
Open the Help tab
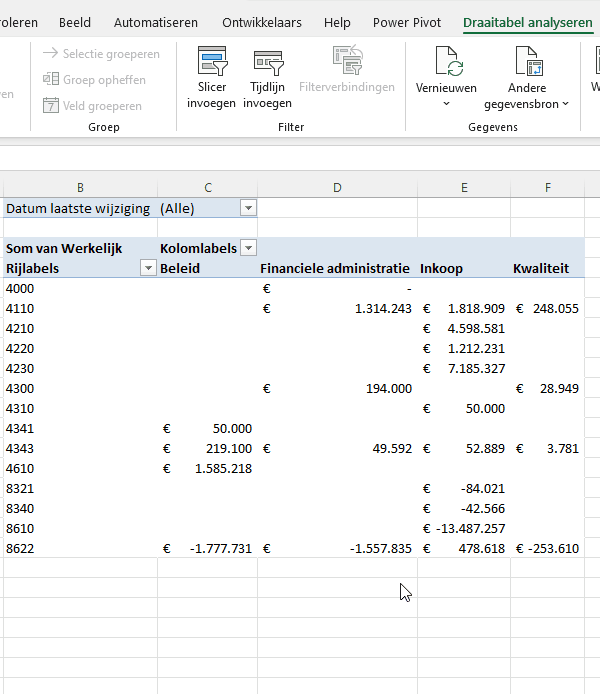[337, 22]
